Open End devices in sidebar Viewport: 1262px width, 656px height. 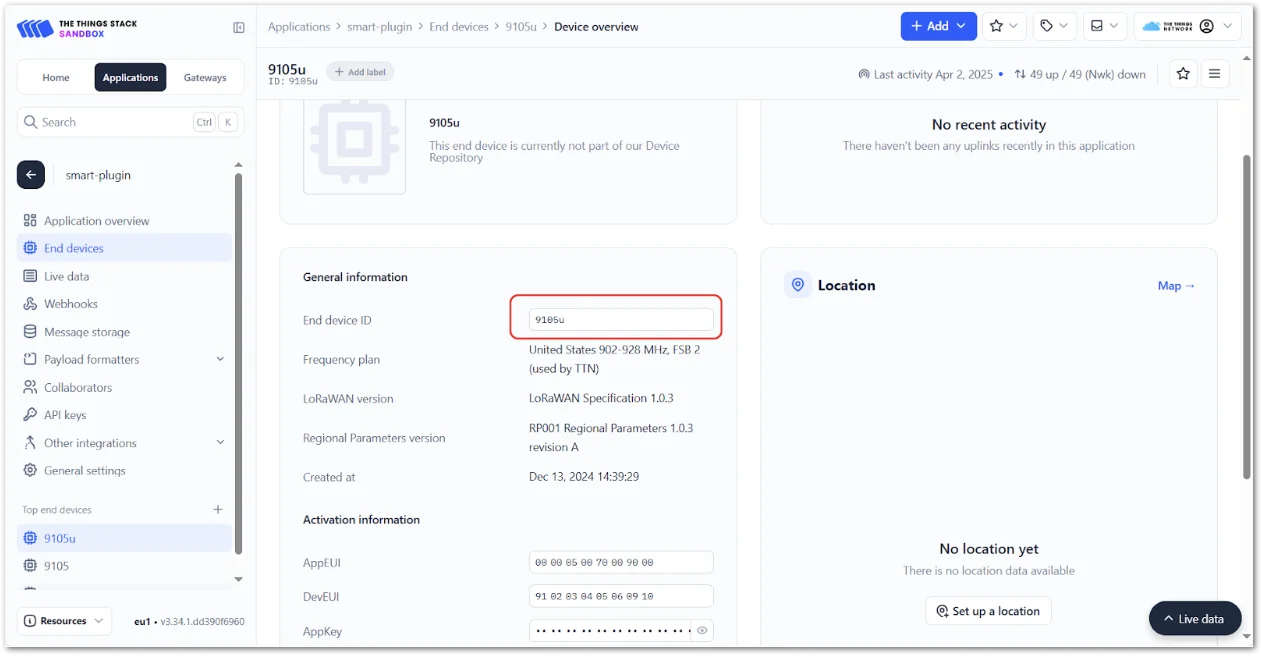[x=124, y=248]
